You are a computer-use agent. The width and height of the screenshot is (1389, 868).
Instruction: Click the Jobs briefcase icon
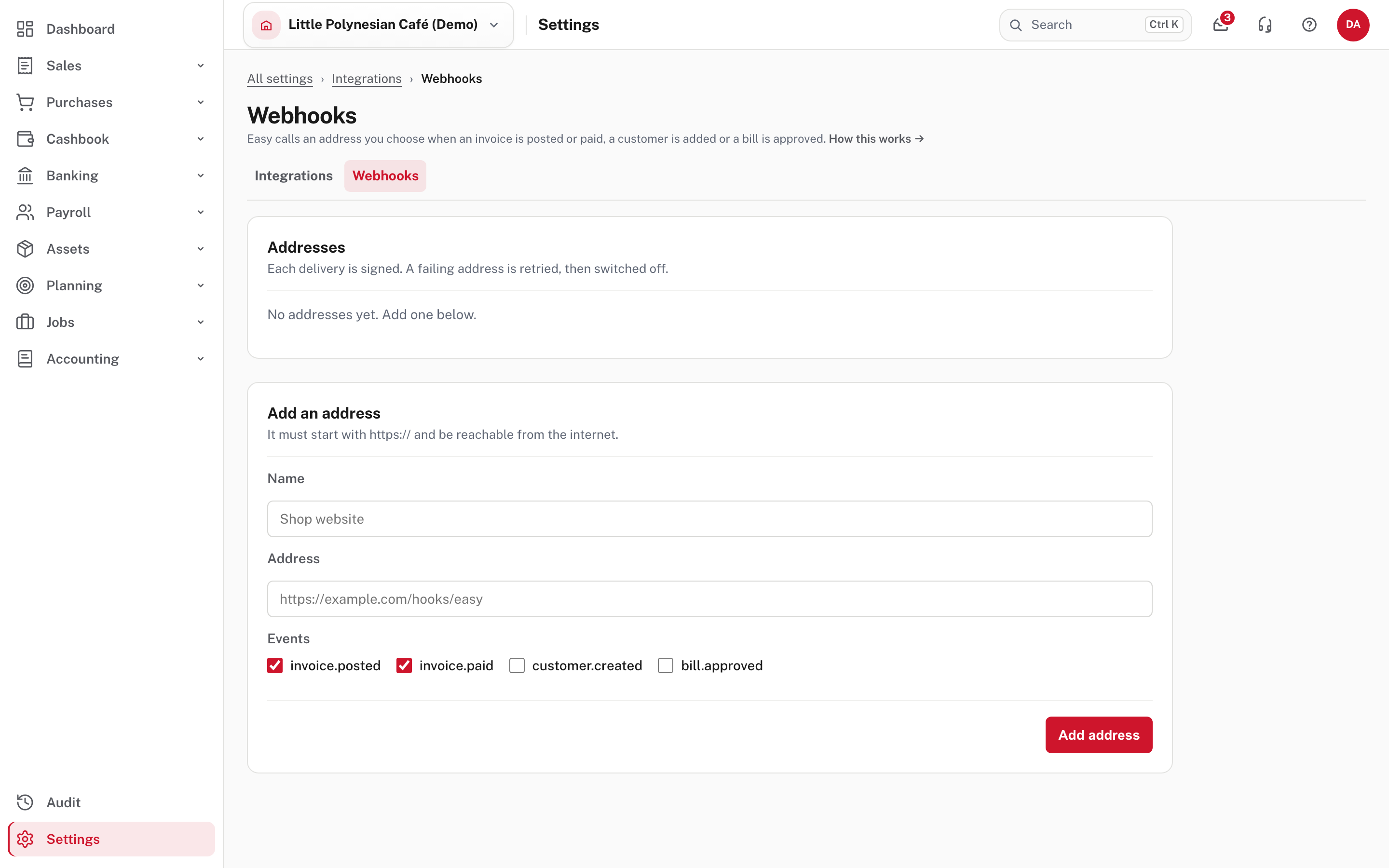[25, 322]
